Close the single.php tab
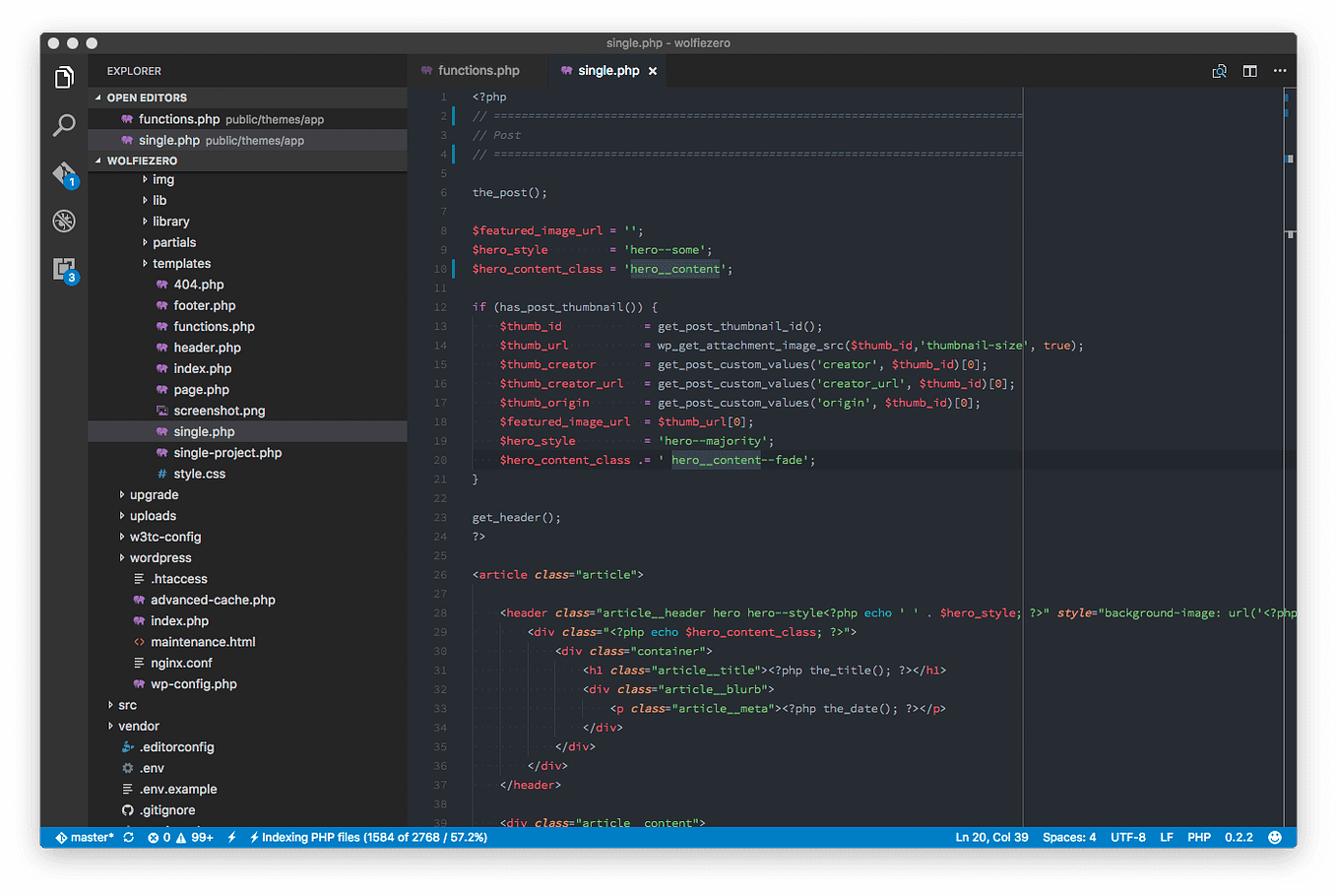 [653, 71]
